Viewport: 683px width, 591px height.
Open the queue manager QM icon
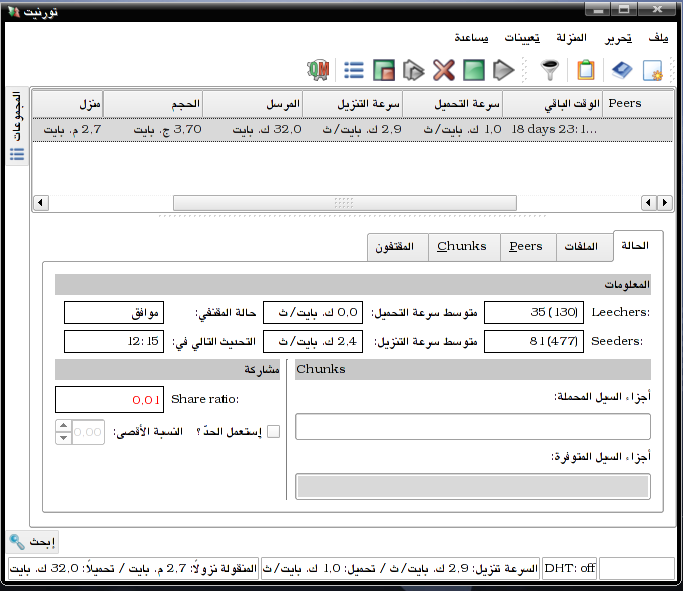(318, 70)
